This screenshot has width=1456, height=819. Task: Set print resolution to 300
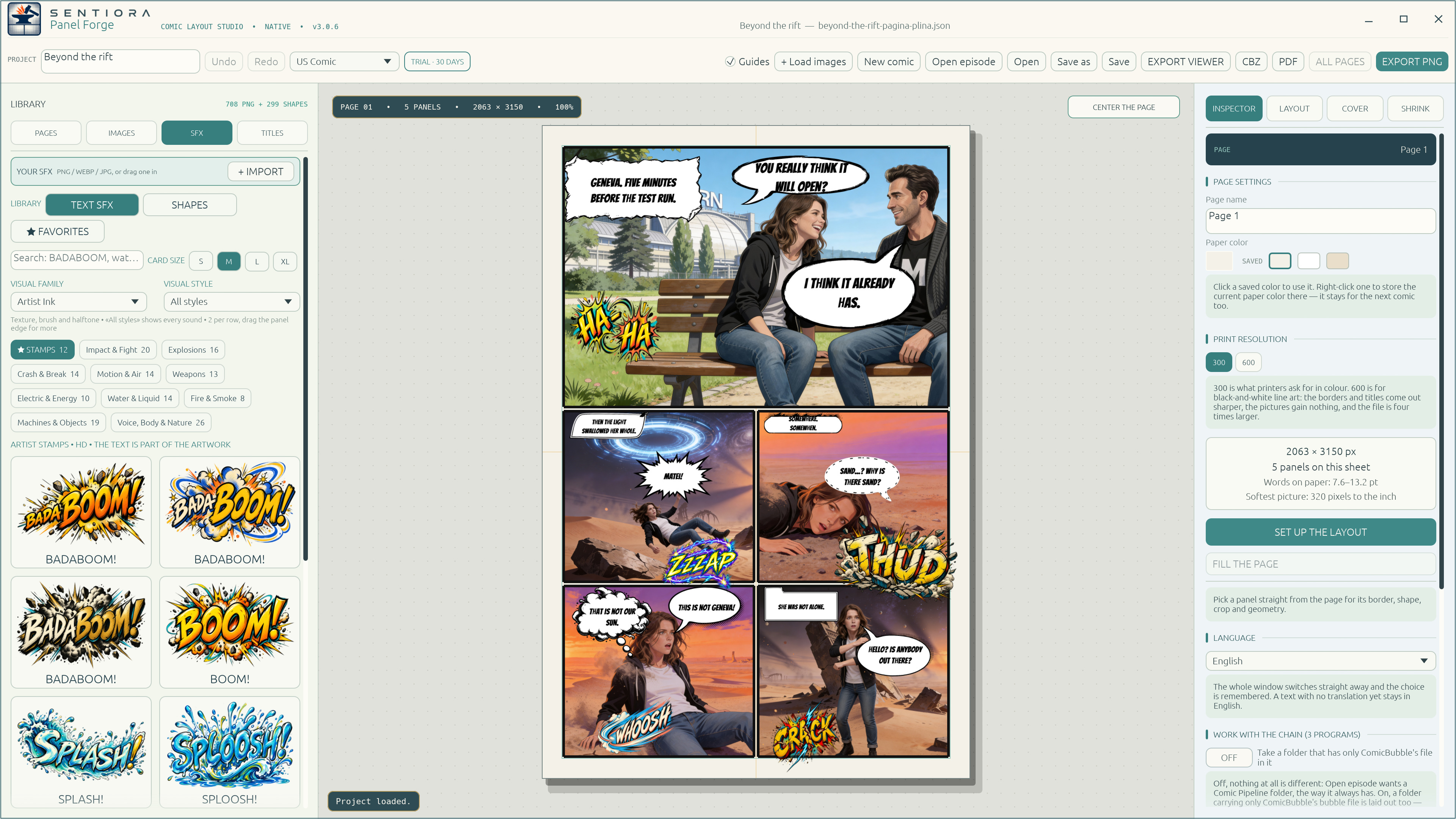click(x=1219, y=362)
